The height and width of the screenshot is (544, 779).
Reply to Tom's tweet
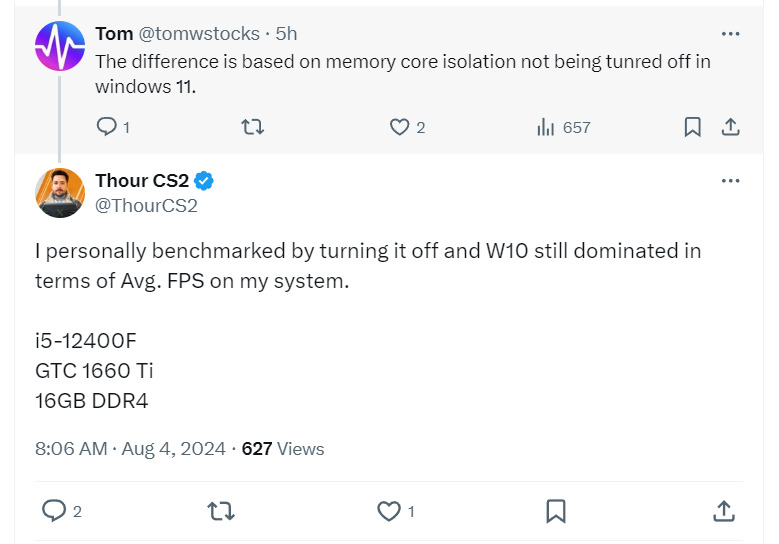(x=107, y=127)
